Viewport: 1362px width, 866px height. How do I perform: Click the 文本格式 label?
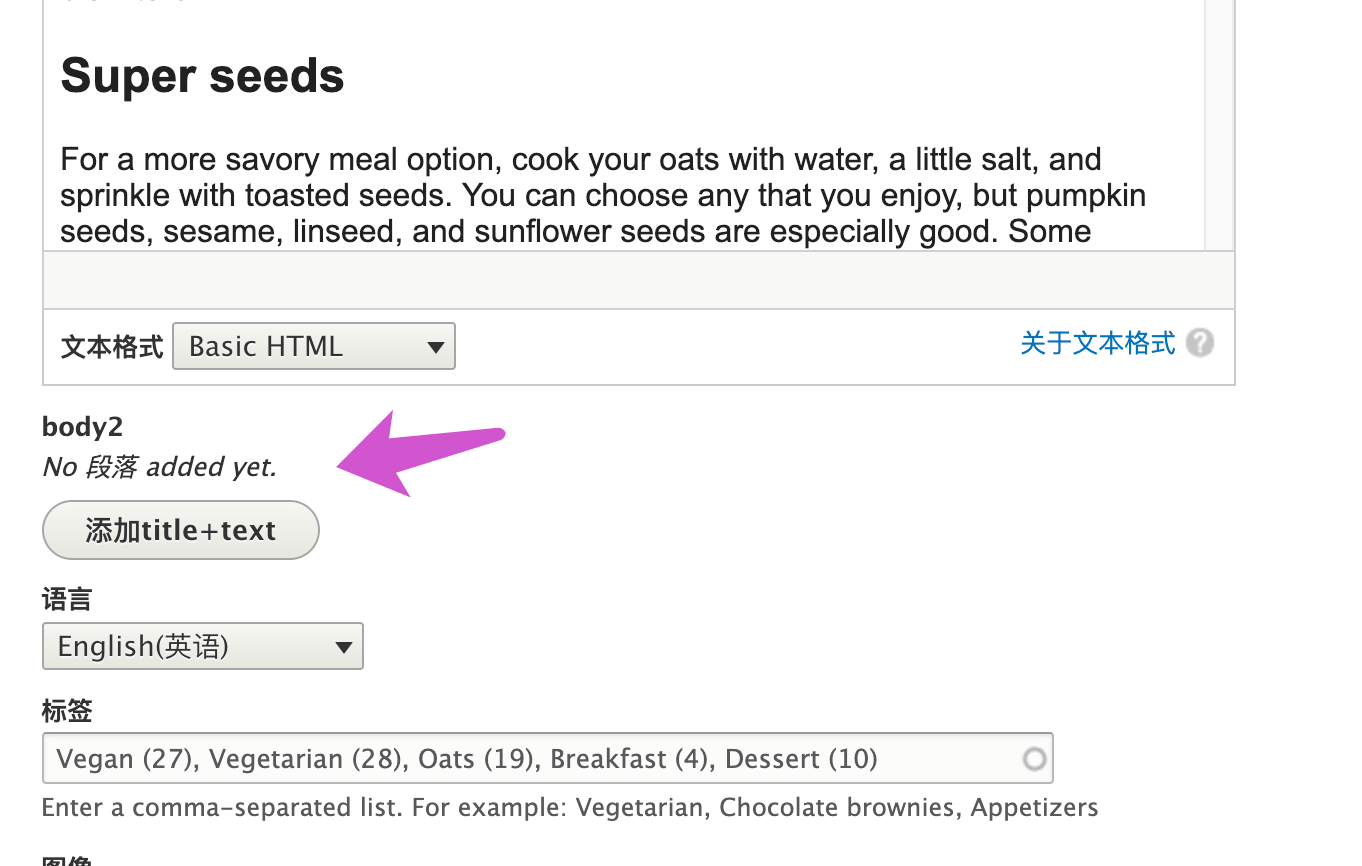112,347
